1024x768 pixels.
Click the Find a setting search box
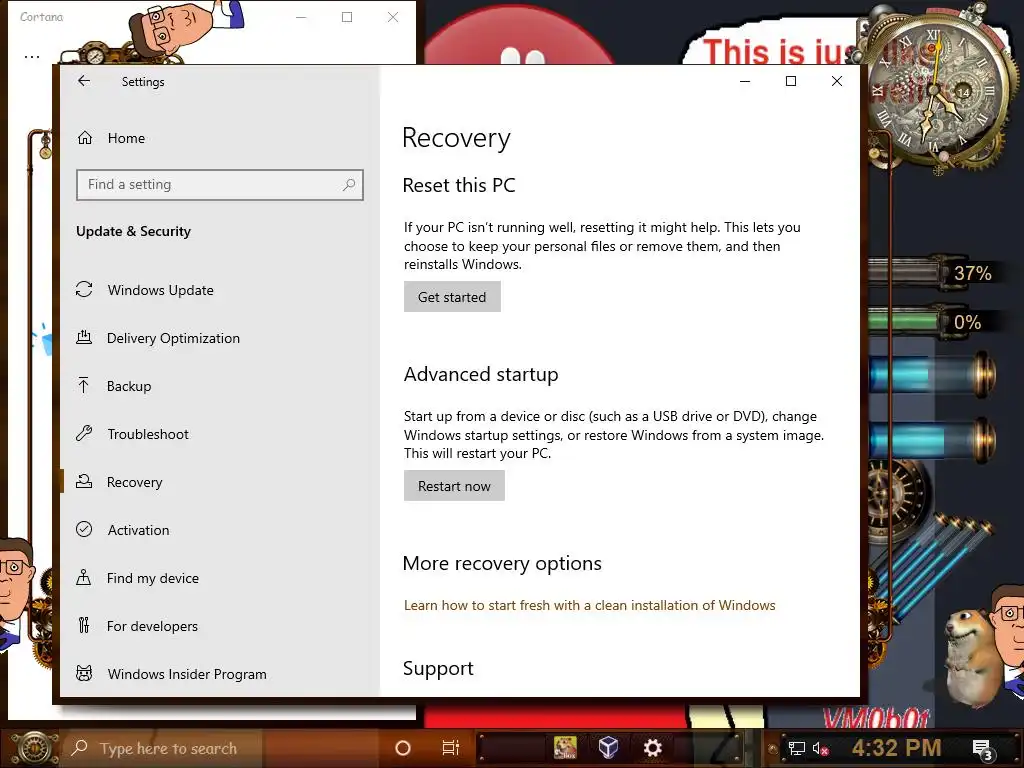219,185
